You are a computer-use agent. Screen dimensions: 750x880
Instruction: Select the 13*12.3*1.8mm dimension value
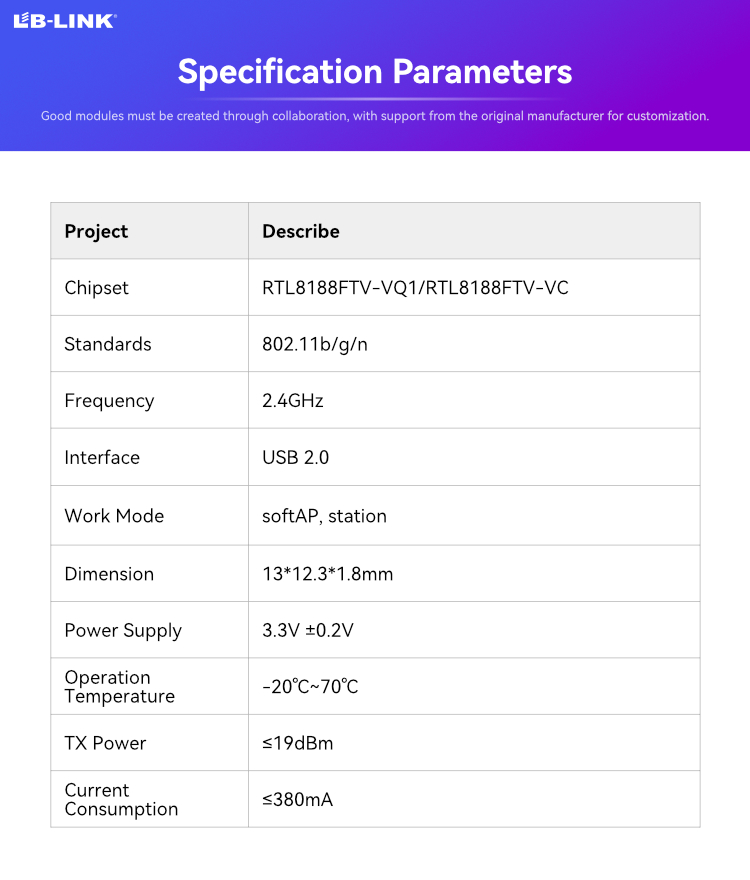pos(328,574)
